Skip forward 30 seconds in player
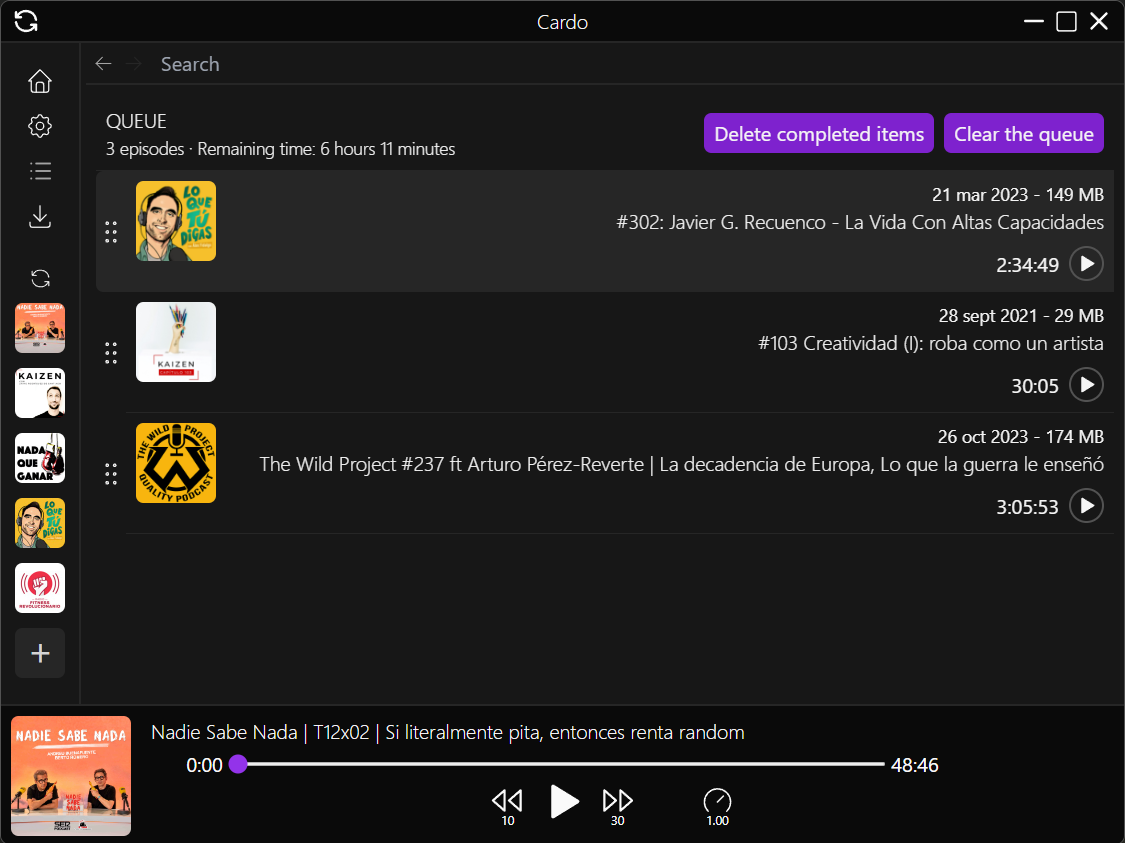The image size is (1125, 843). [618, 805]
